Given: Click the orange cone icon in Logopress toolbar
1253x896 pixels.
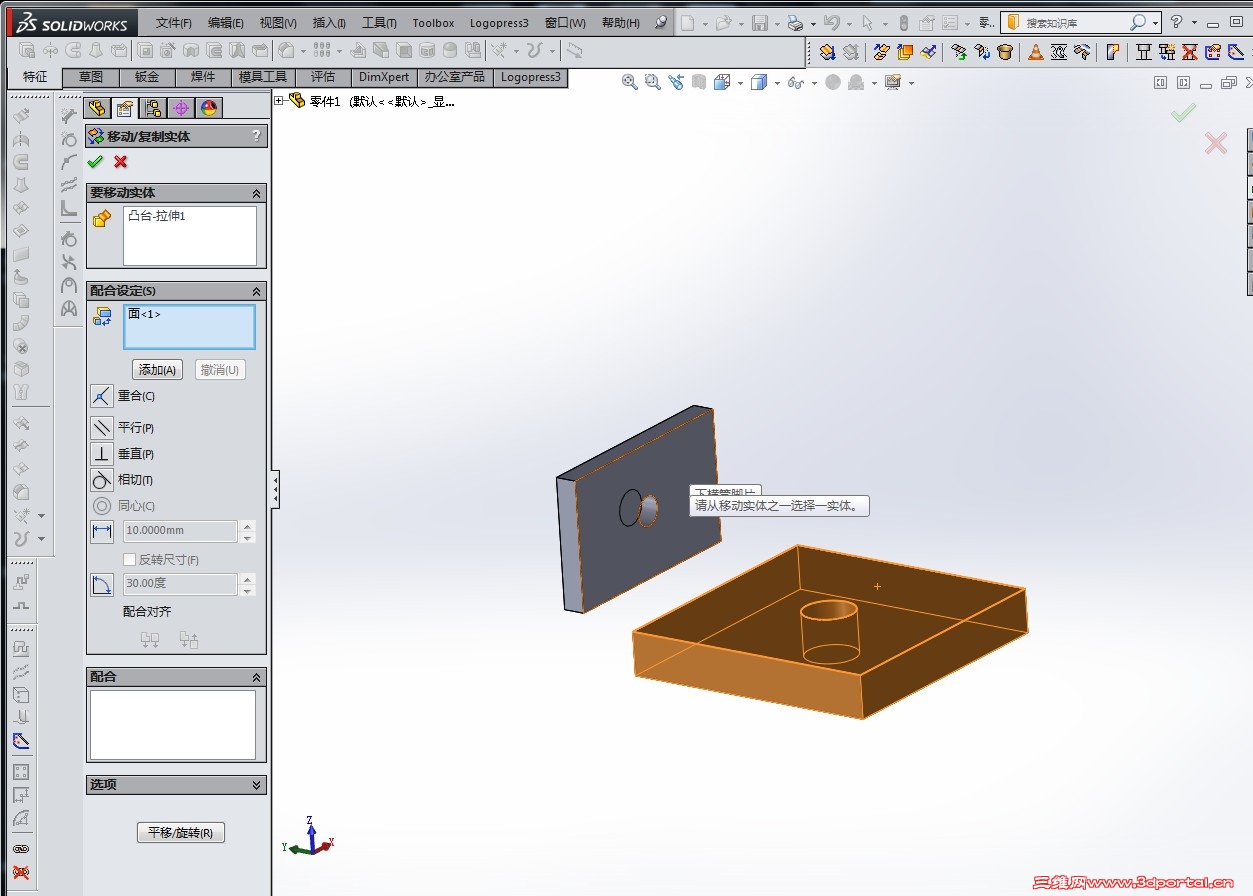Looking at the screenshot, I should pos(1036,52).
